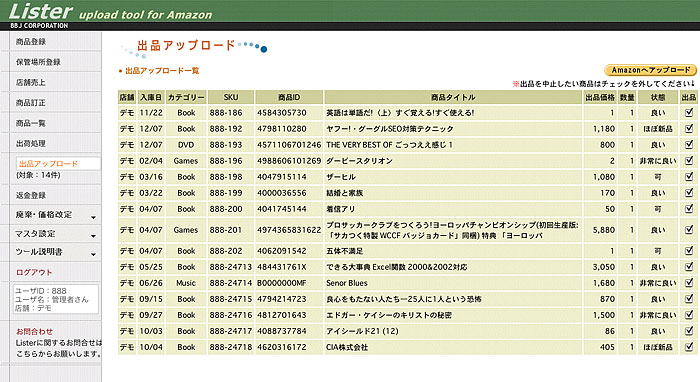Open 返金登録 in the sidebar
This screenshot has width=700, height=382.
(31, 195)
